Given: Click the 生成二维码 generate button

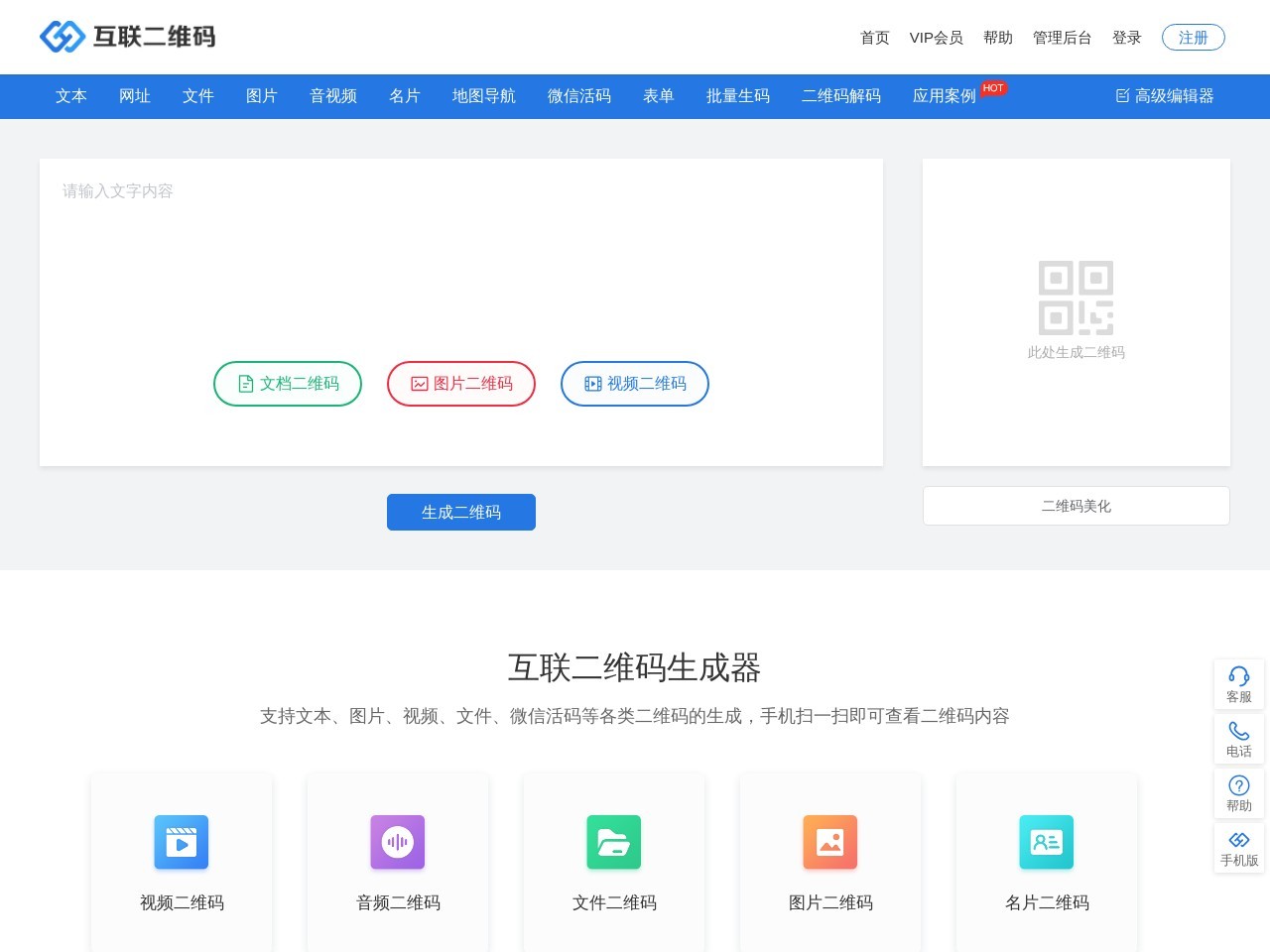Looking at the screenshot, I should pyautogui.click(x=460, y=512).
